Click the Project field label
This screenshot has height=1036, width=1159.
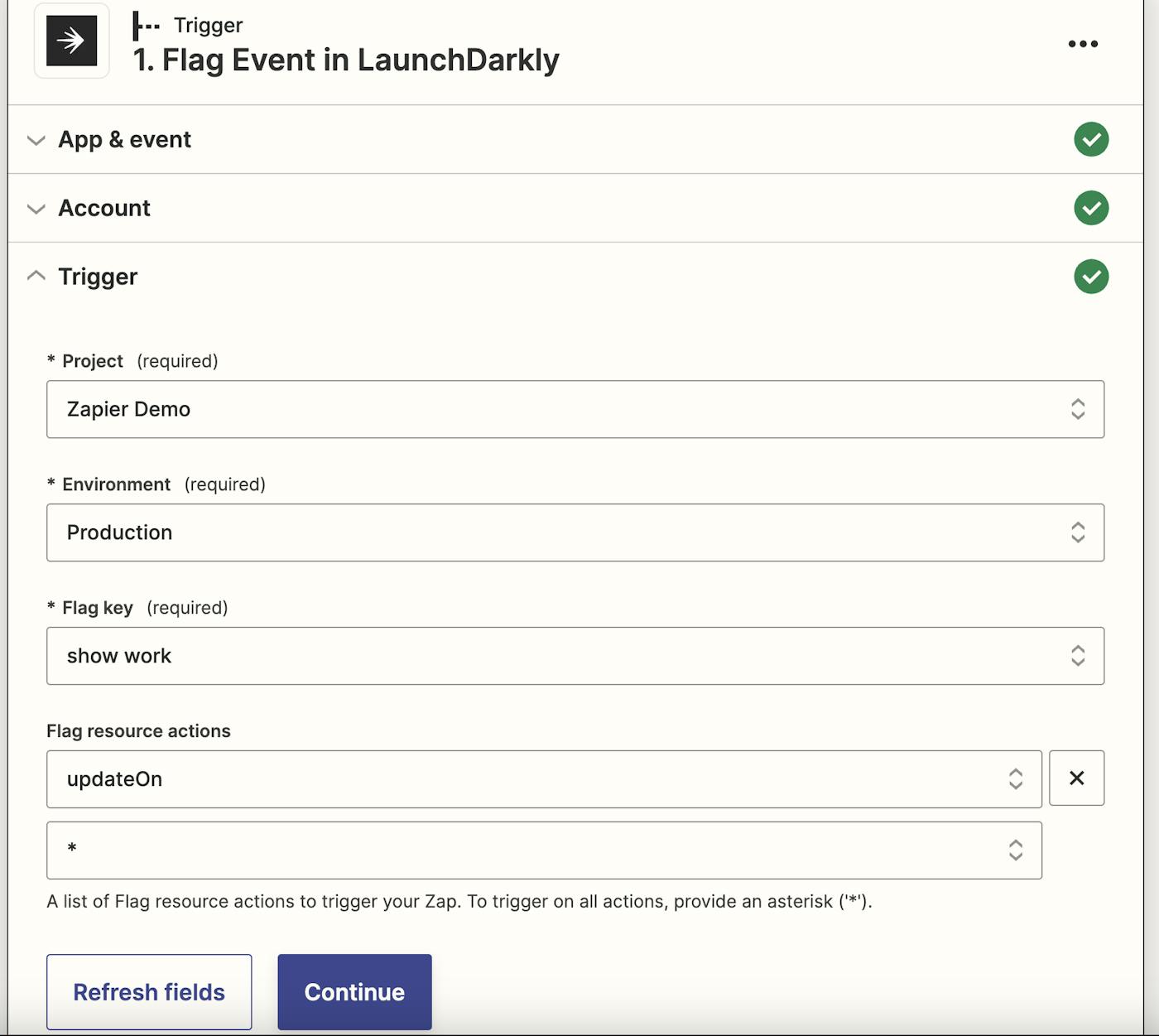92,361
